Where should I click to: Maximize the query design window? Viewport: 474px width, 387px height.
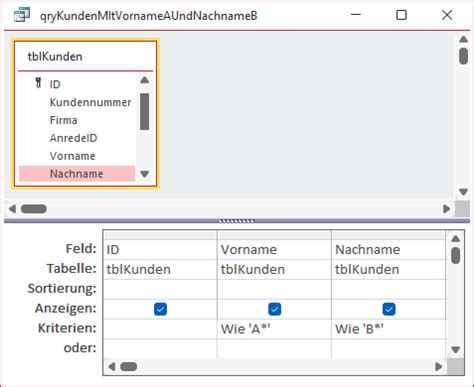401,15
